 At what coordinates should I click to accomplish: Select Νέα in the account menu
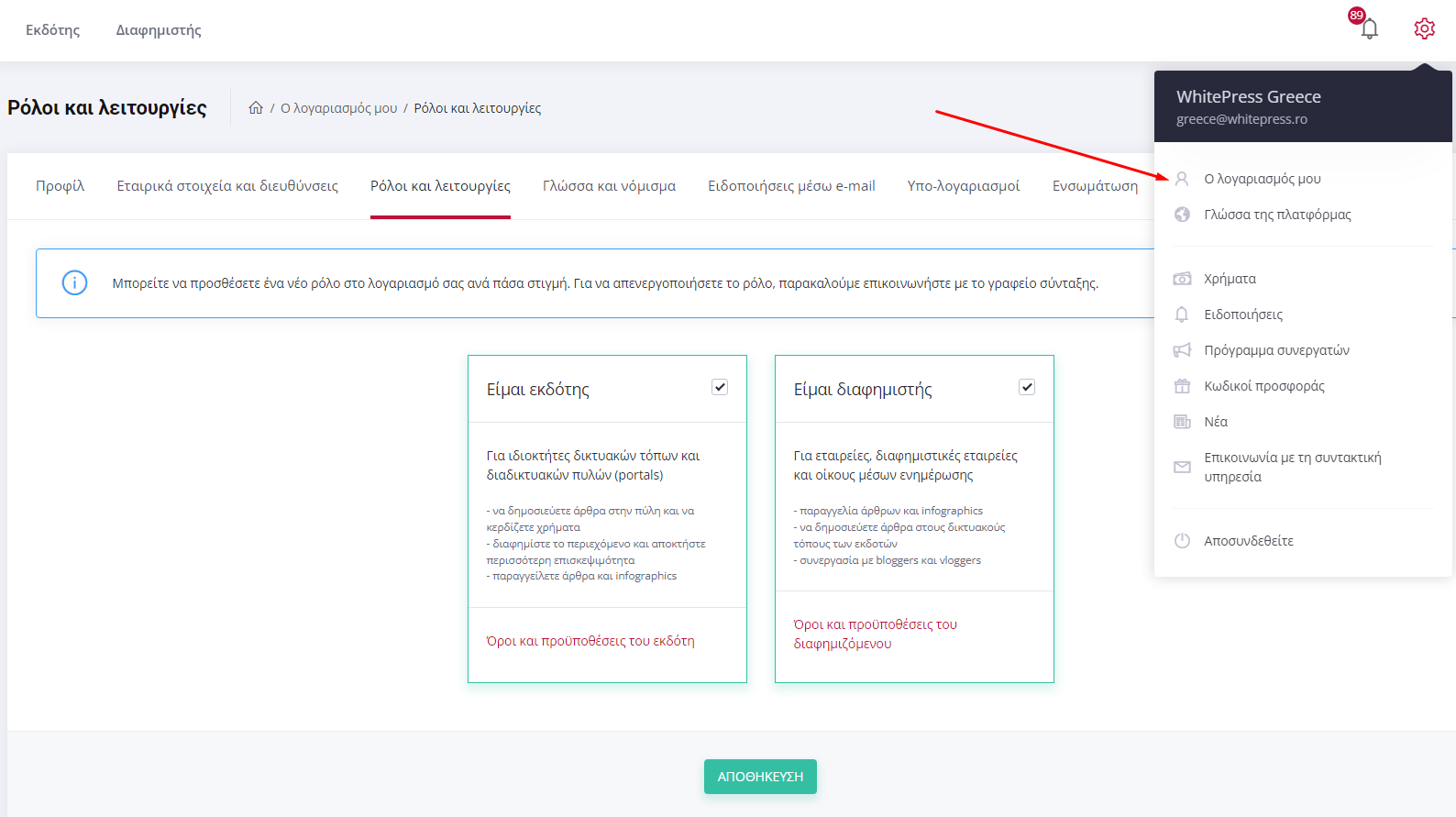pos(1216,422)
